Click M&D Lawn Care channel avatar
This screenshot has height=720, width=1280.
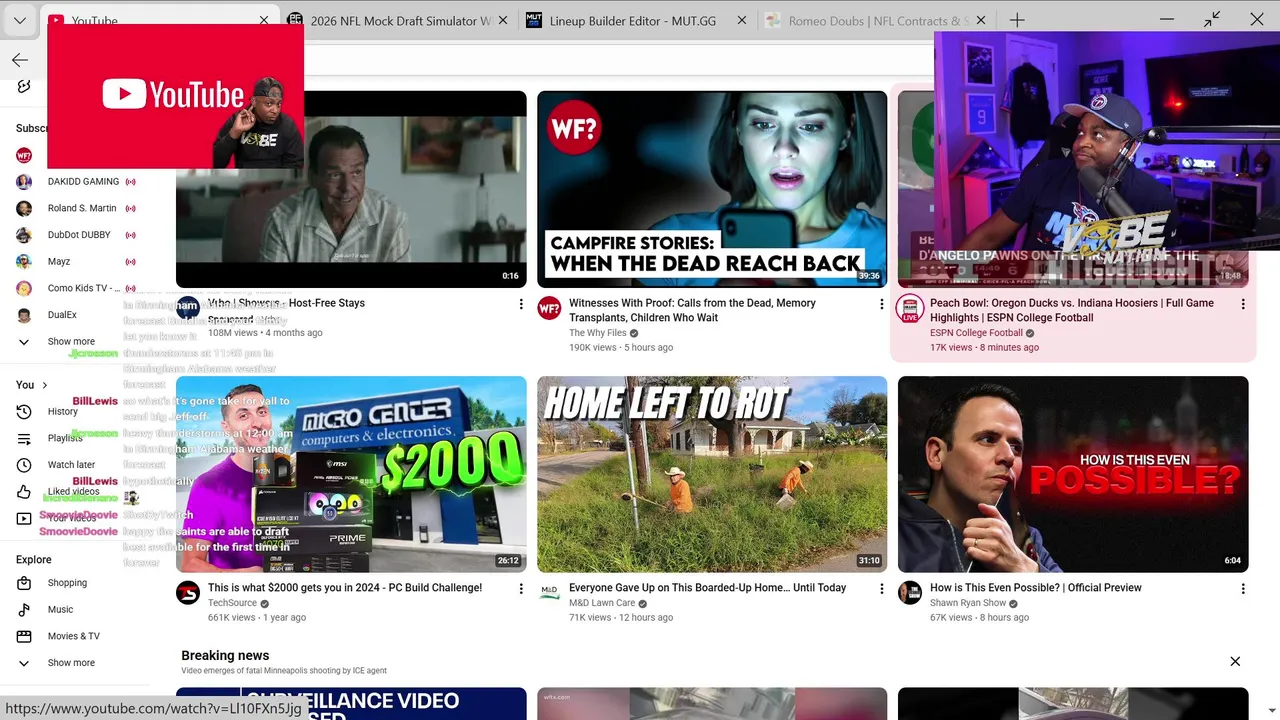pyautogui.click(x=549, y=593)
